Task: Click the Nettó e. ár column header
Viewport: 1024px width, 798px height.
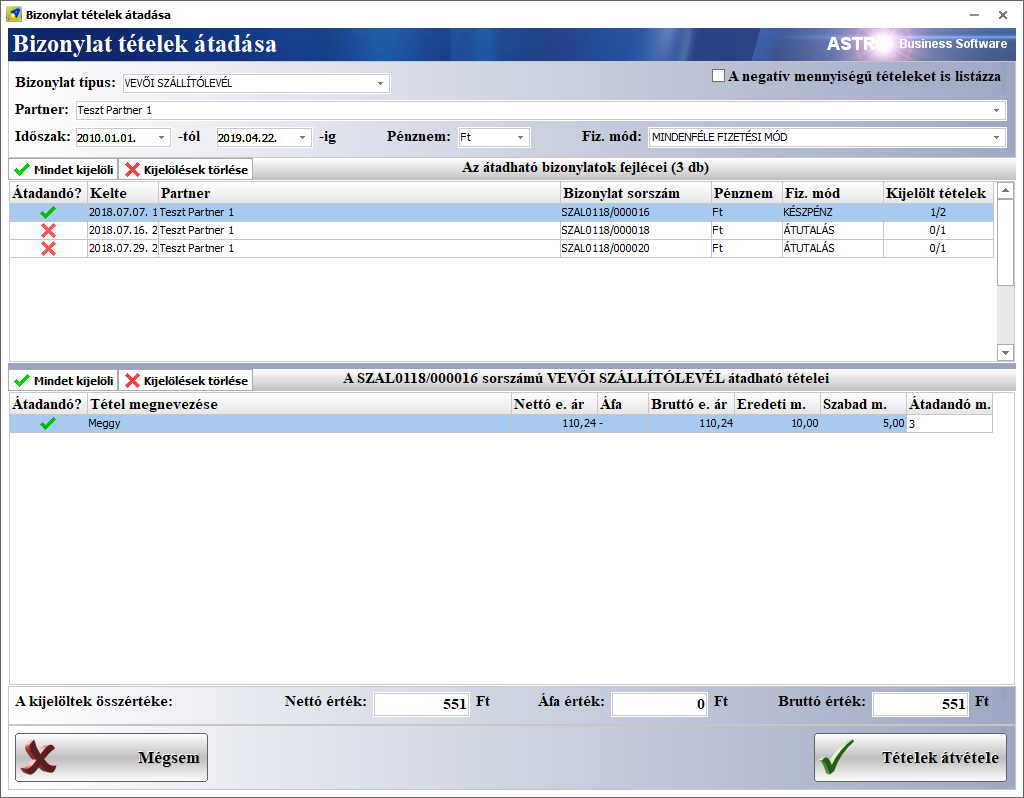Action: pos(554,404)
